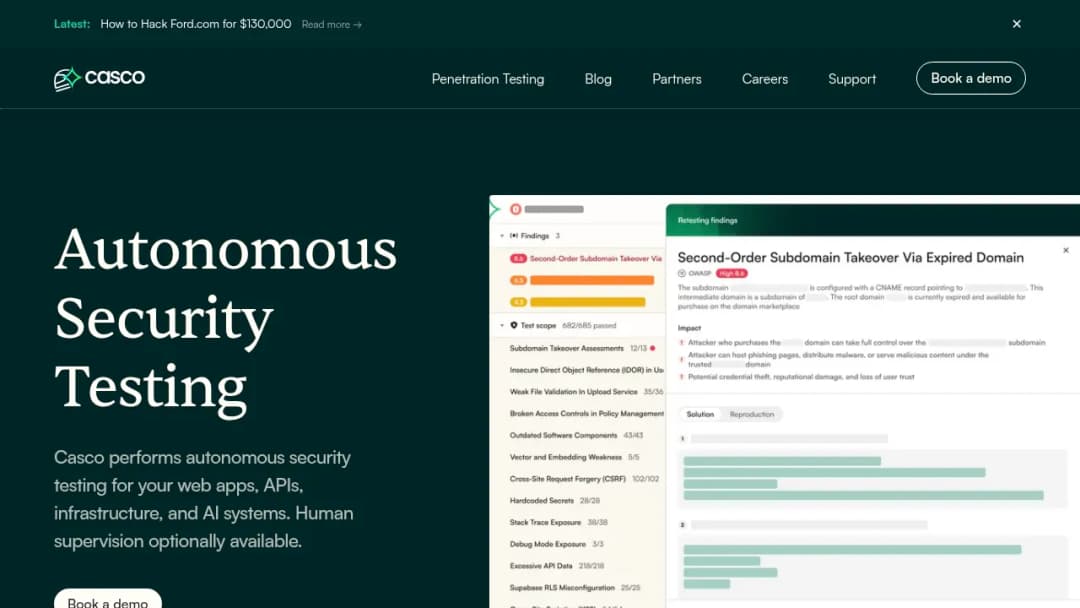The image size is (1080, 608).
Task: Click the icon beside Findings label
Action: 514,235
